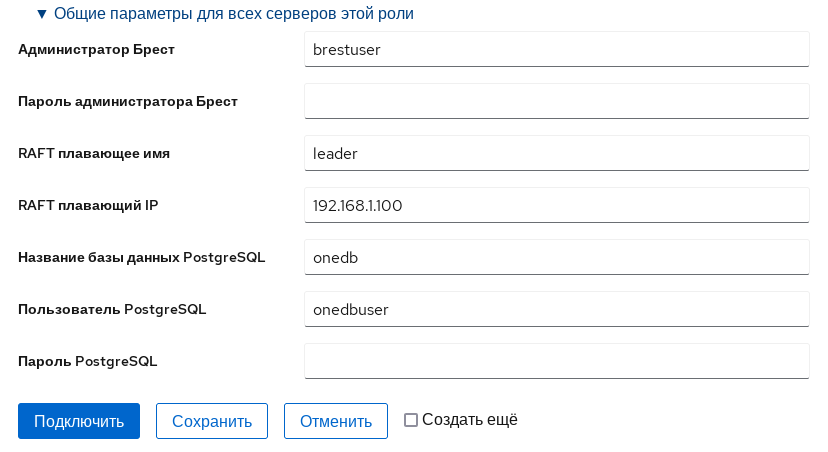Focus the 'Пароль администратора Брест' input field
Image resolution: width=828 pixels, height=452 pixels.
pos(556,100)
